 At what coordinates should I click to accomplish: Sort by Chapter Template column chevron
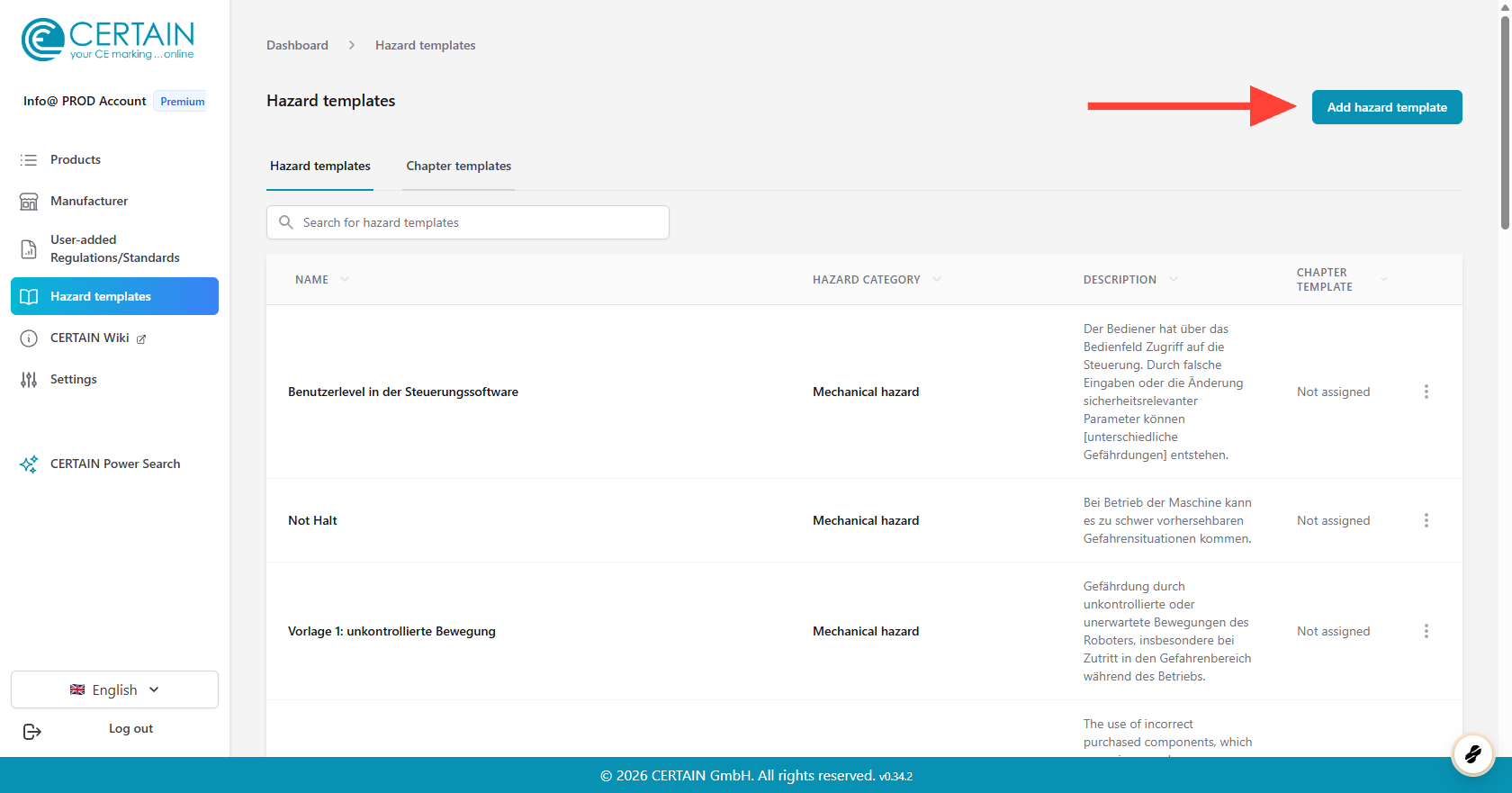tap(1384, 279)
